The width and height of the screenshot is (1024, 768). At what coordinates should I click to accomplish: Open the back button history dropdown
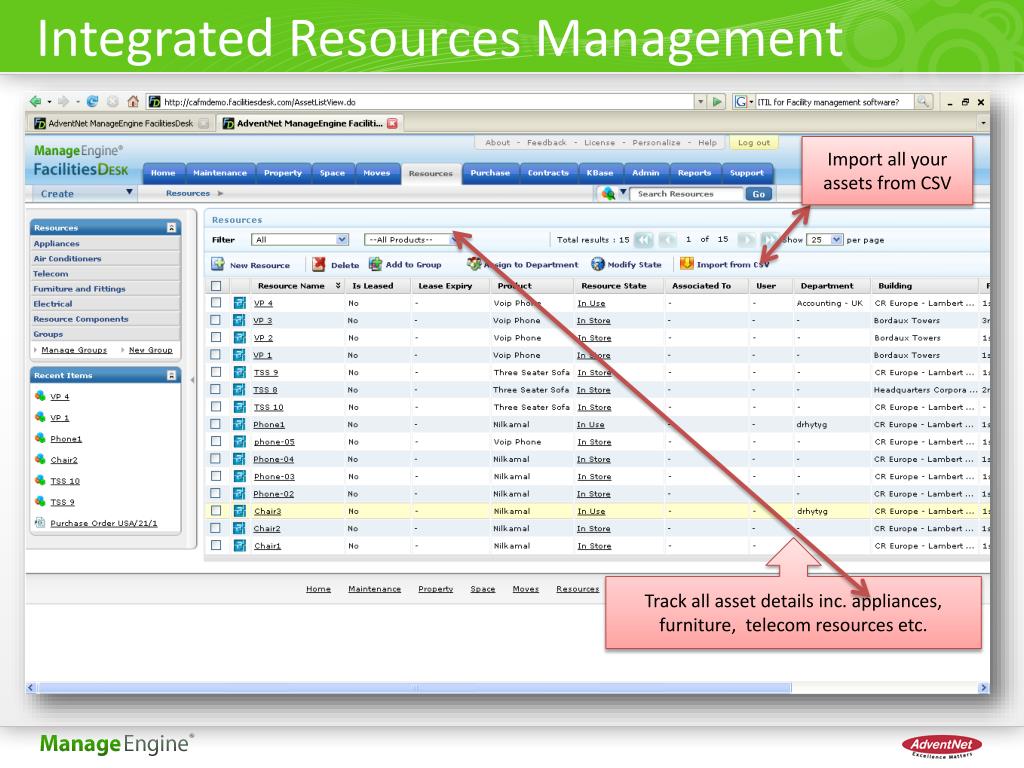[49, 102]
